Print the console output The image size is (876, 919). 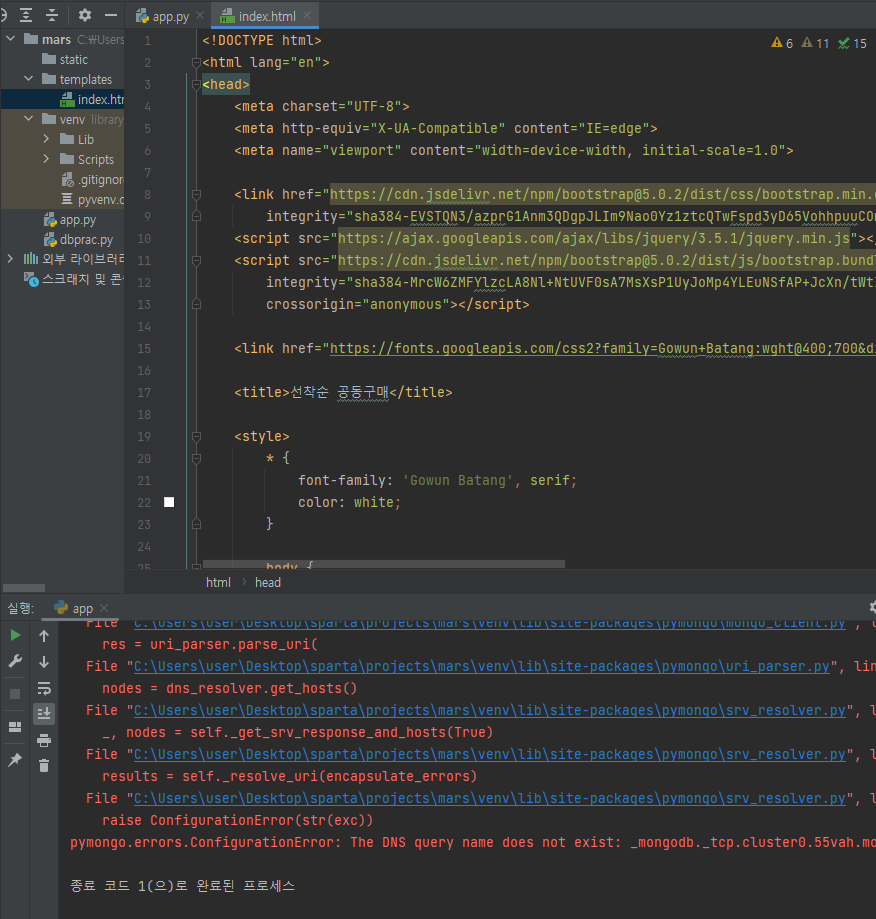(x=44, y=740)
